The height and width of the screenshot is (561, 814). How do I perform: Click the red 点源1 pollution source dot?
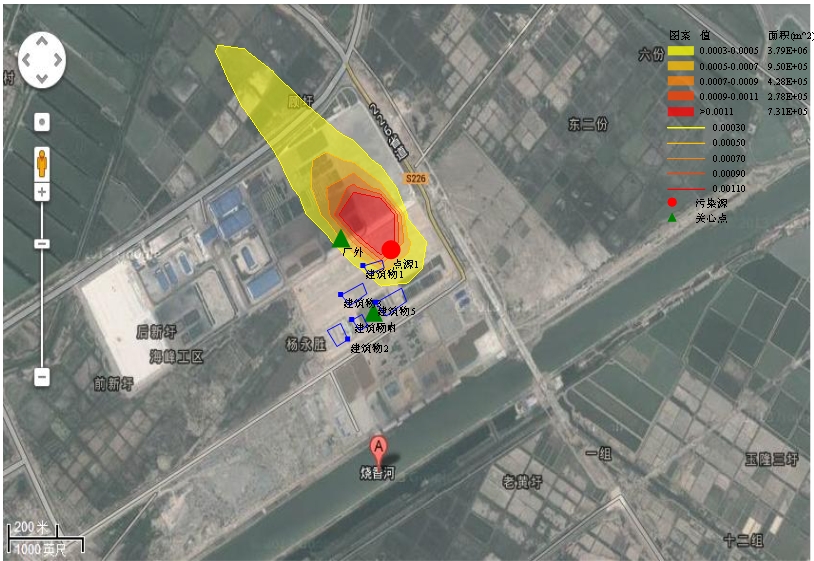tap(391, 249)
